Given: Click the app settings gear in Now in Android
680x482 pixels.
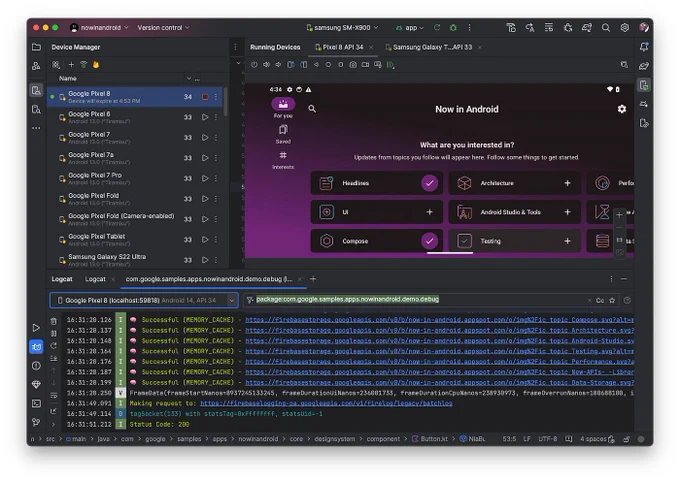Looking at the screenshot, I should (621, 109).
